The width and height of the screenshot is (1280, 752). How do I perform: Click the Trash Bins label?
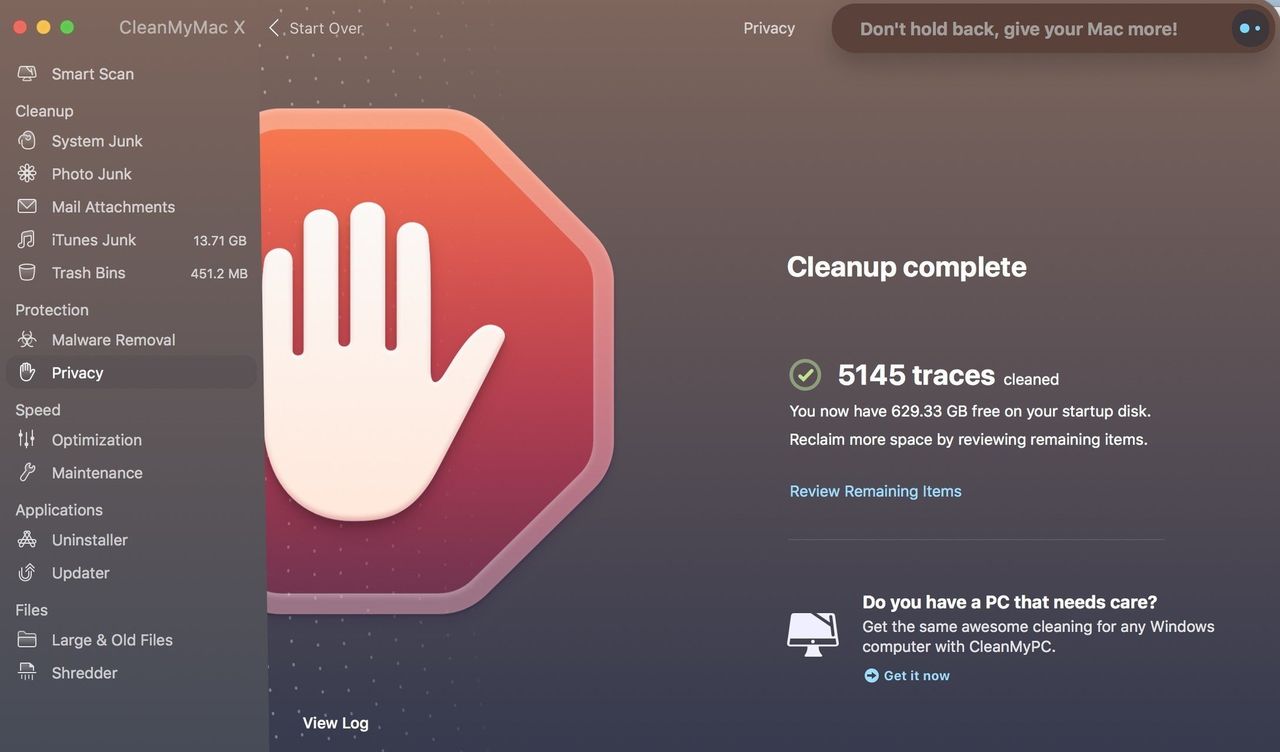(89, 273)
